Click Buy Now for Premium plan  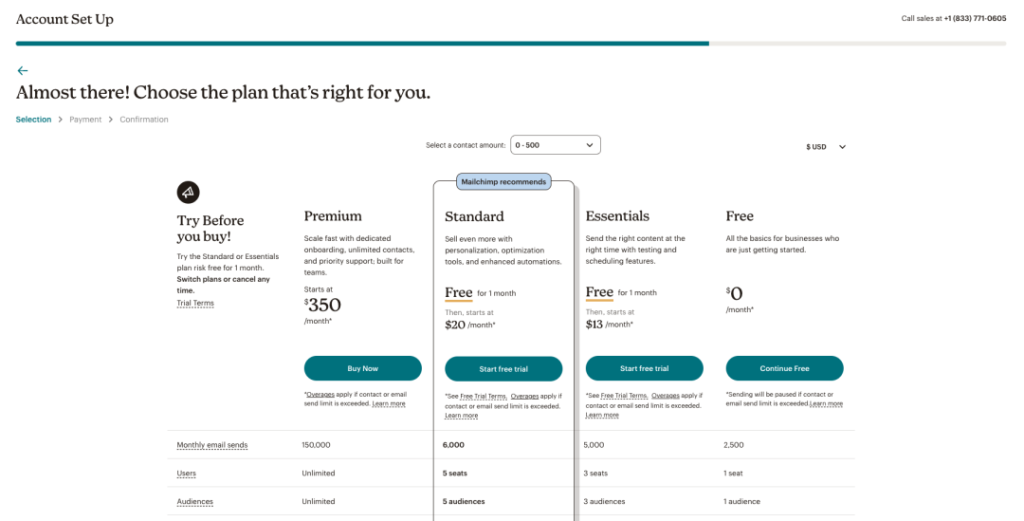click(x=362, y=368)
